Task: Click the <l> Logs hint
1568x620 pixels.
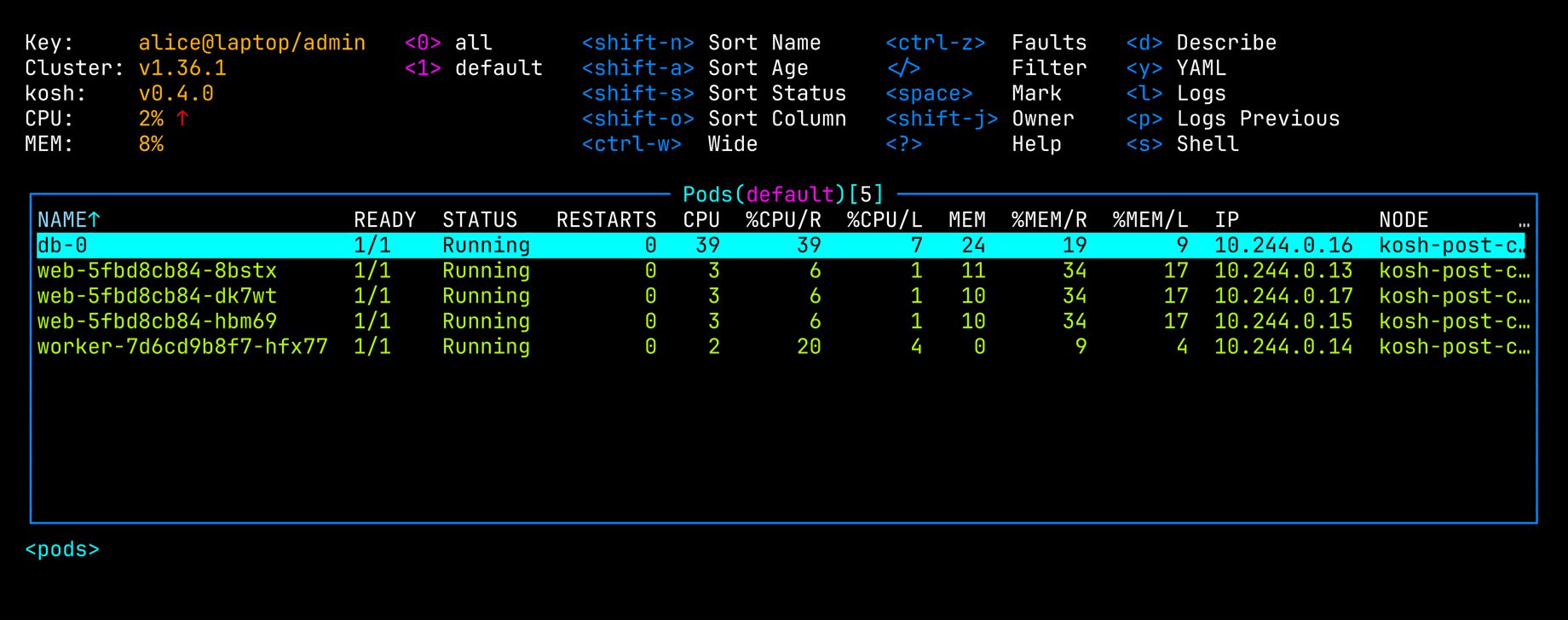Action: [1176, 94]
